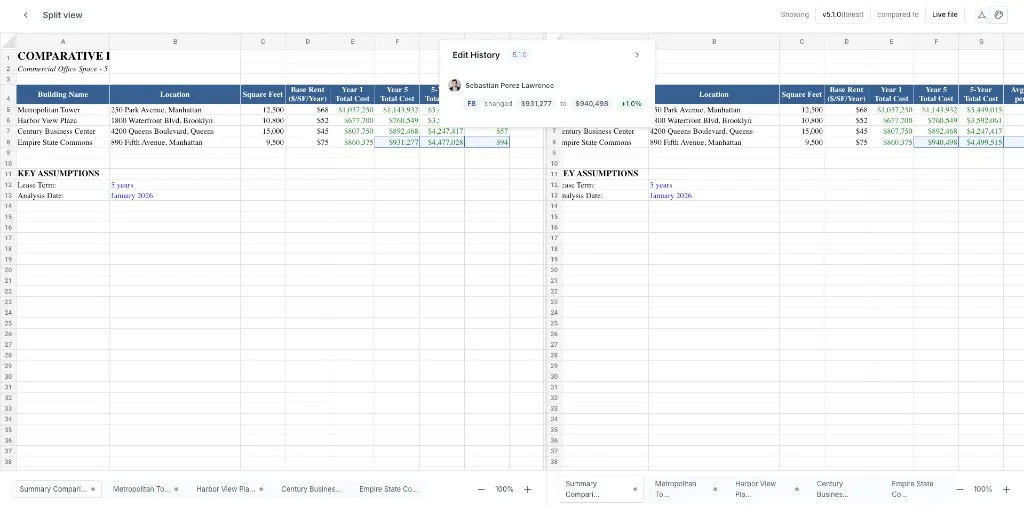Select left pane Metropolitan Tower cell

[x=63, y=110]
